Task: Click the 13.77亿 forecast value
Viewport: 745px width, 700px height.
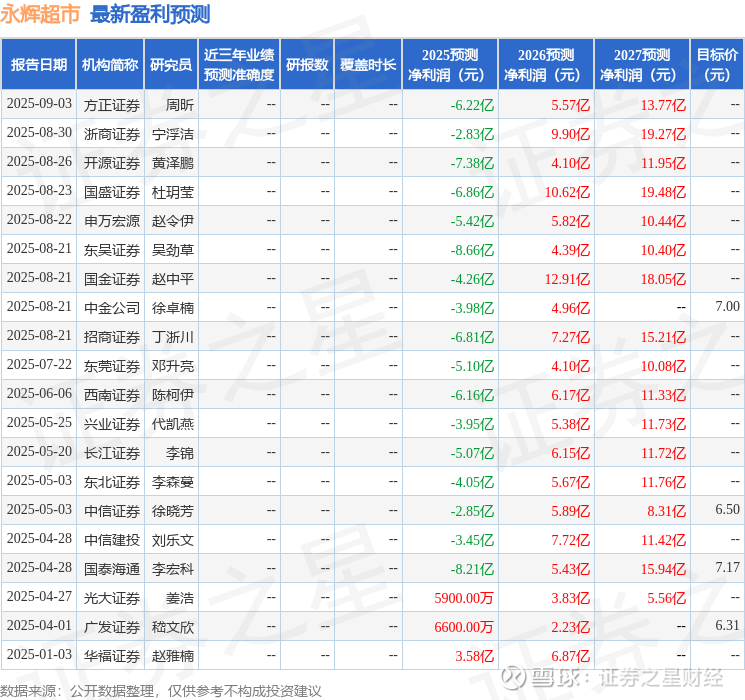Action: 663,105
